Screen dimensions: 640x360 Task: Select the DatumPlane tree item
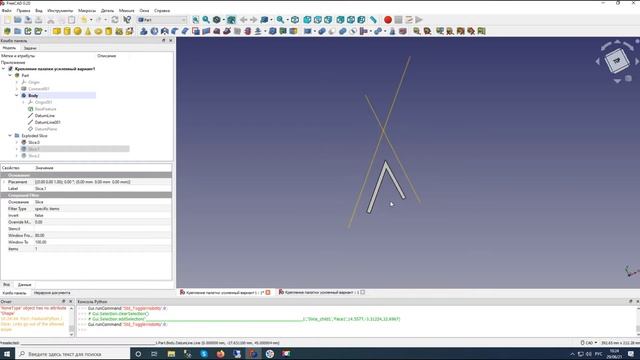46,129
